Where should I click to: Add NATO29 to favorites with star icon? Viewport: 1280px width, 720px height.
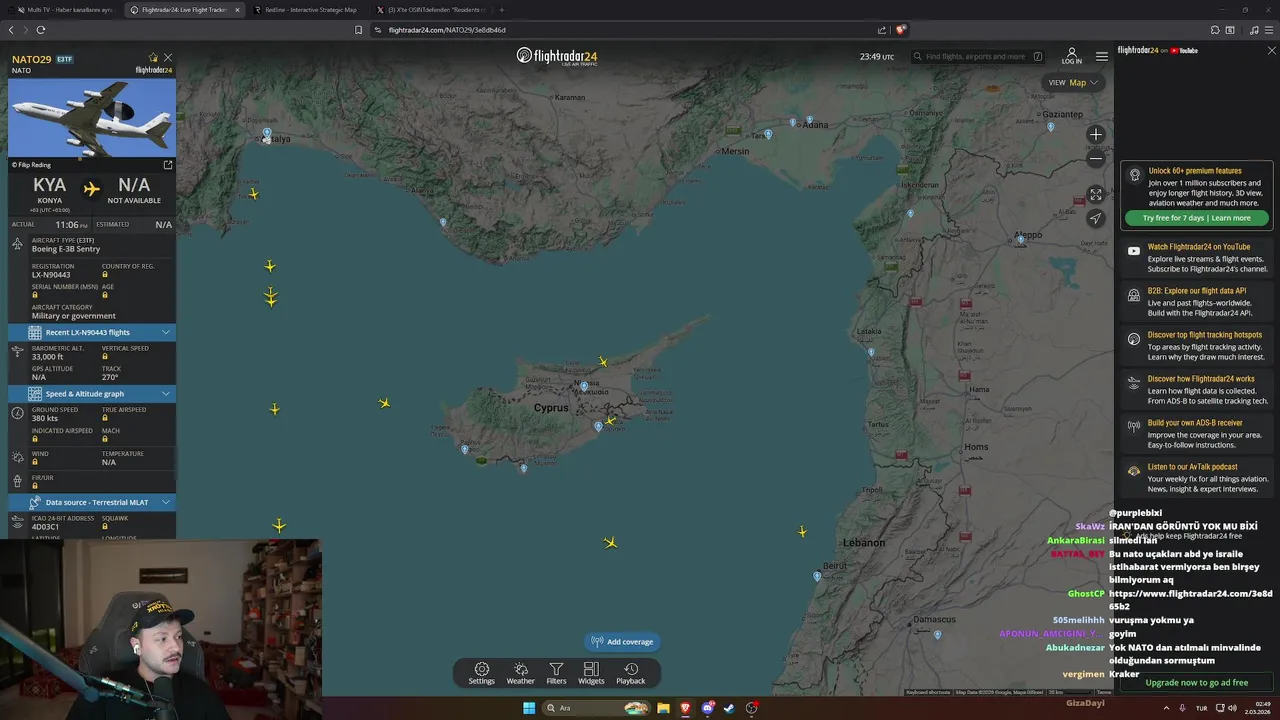point(153,58)
